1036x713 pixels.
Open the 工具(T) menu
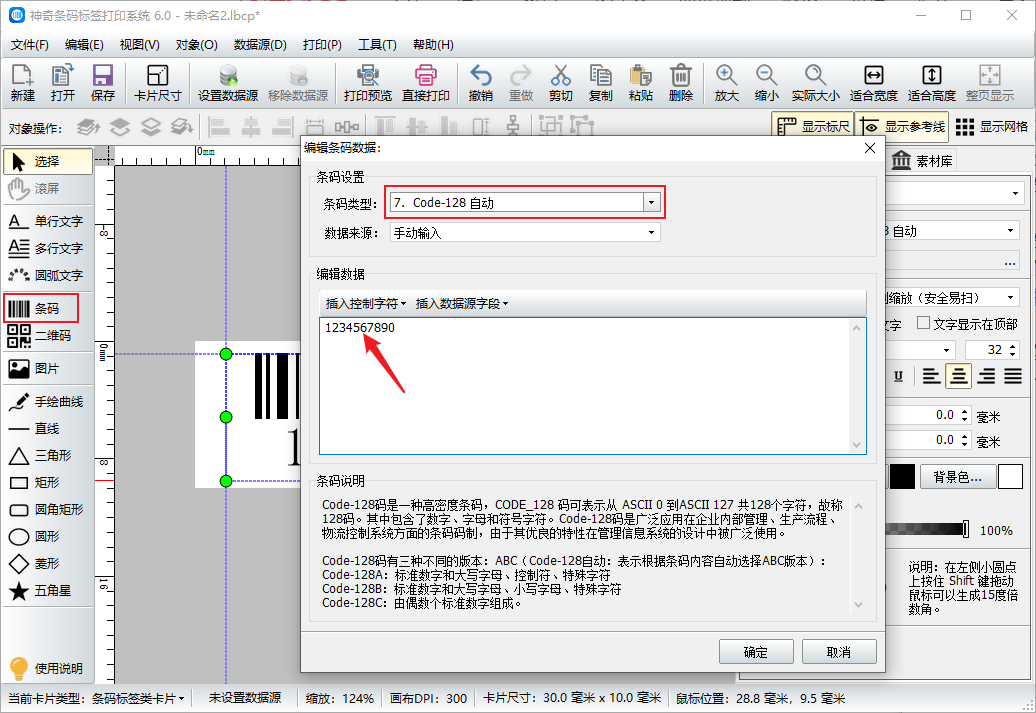pos(377,45)
